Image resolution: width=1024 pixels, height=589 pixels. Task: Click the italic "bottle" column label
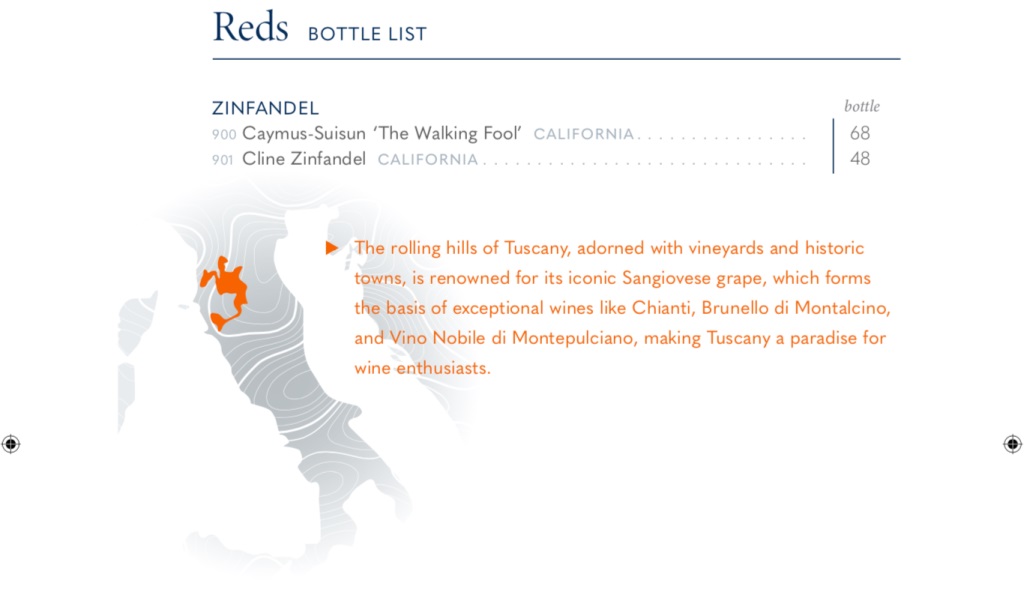tap(861, 106)
